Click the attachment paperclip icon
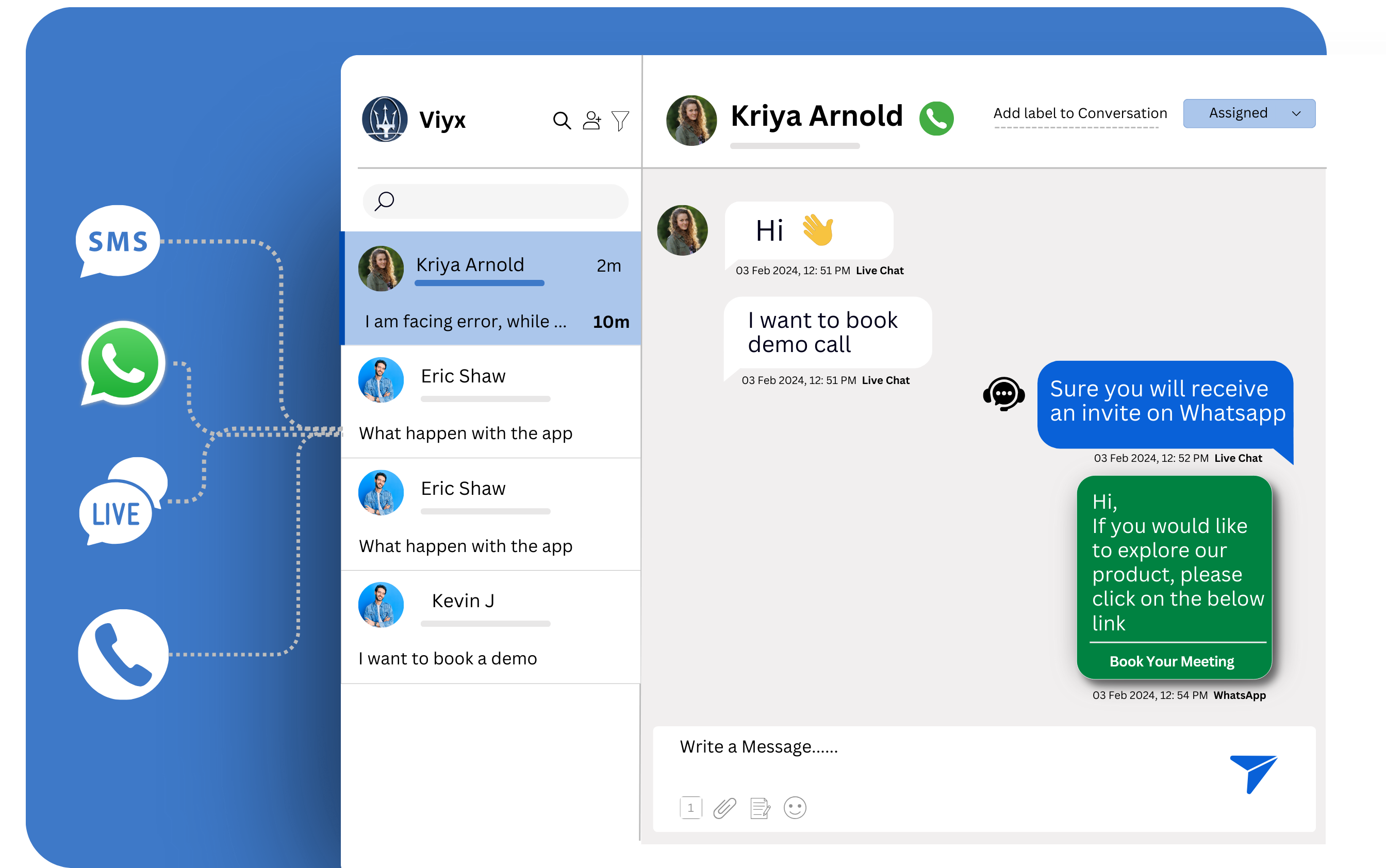The width and height of the screenshot is (1386, 868). point(724,808)
